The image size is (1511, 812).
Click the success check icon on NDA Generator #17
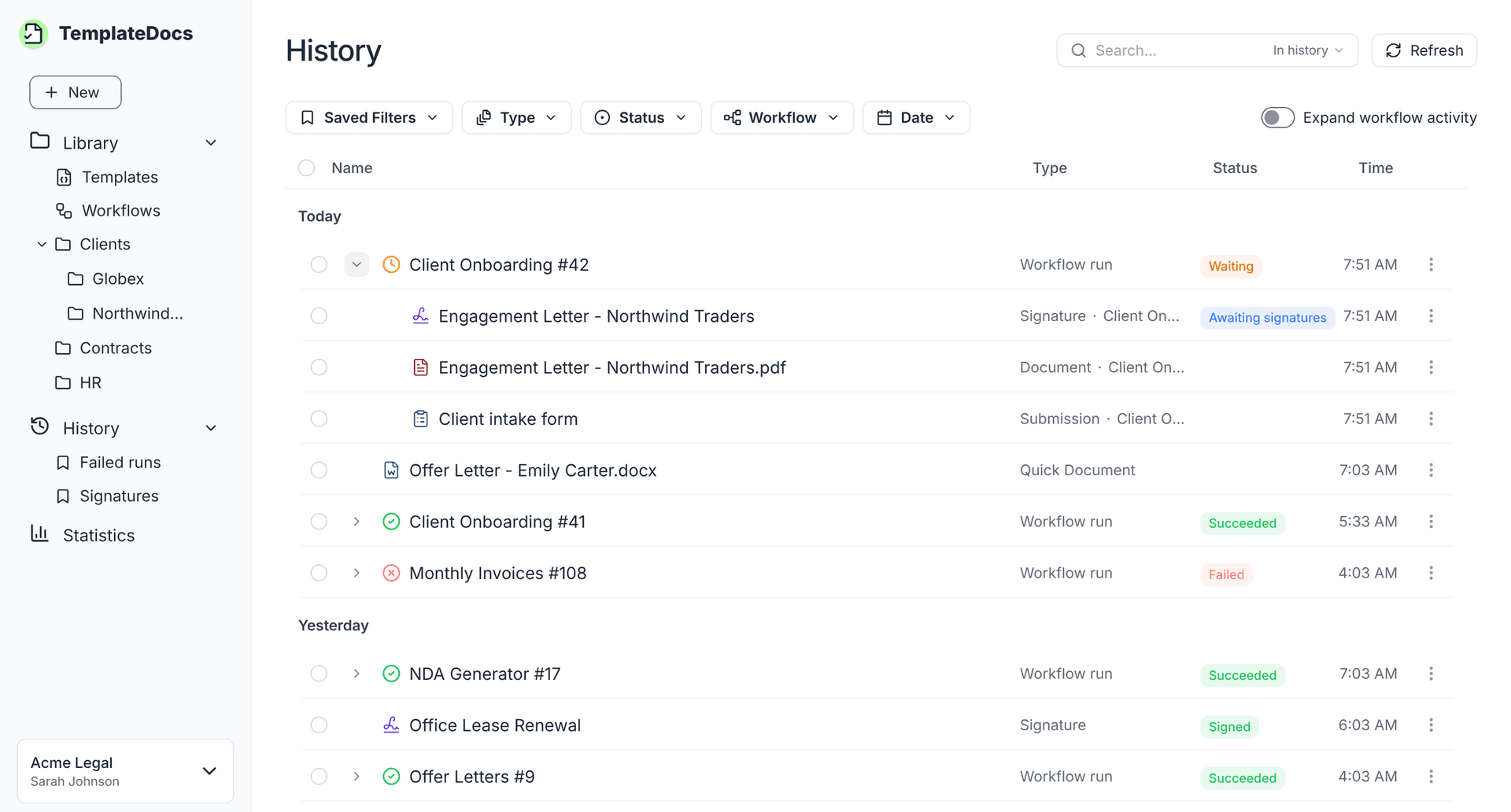pyautogui.click(x=391, y=674)
